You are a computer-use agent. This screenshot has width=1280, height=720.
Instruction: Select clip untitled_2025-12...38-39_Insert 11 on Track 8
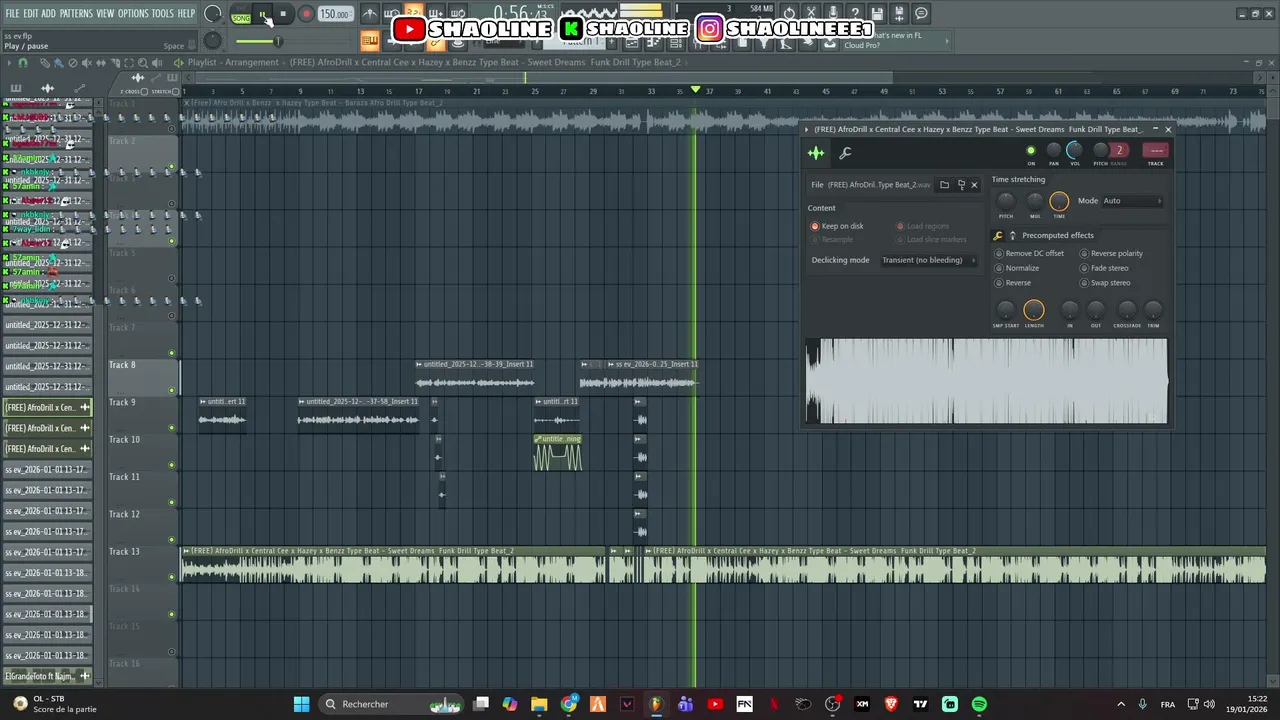click(x=475, y=376)
